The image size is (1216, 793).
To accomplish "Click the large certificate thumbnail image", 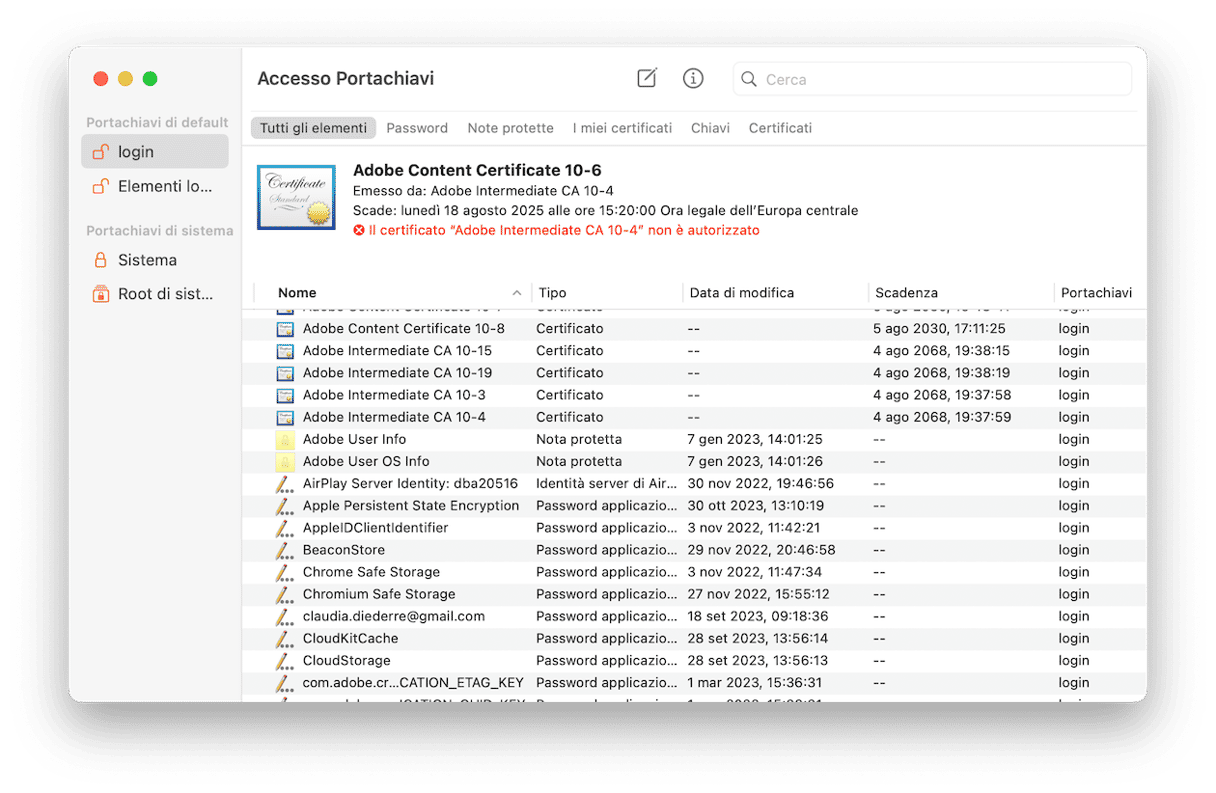I will pos(296,197).
